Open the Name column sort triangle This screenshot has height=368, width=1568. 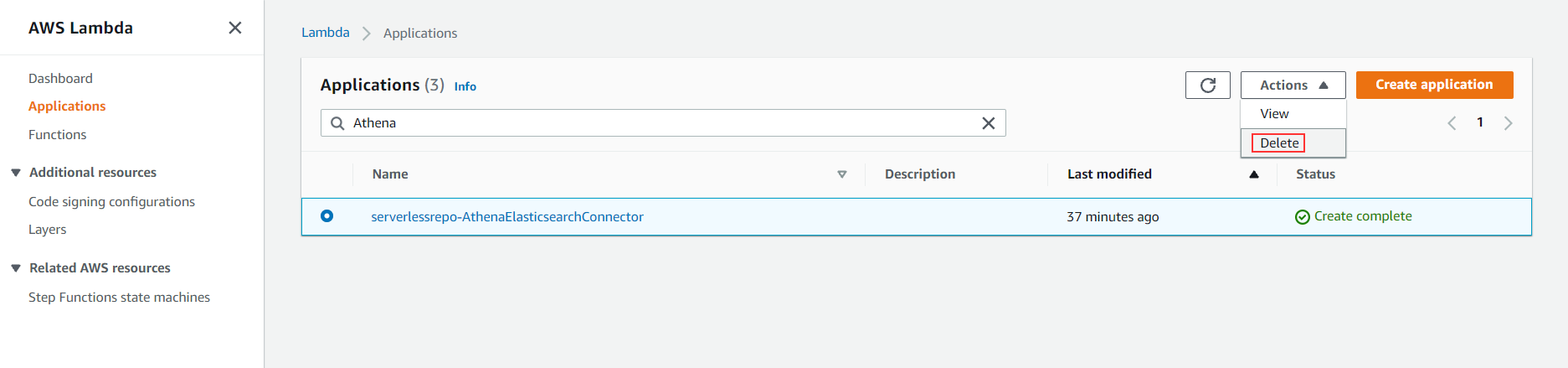841,174
